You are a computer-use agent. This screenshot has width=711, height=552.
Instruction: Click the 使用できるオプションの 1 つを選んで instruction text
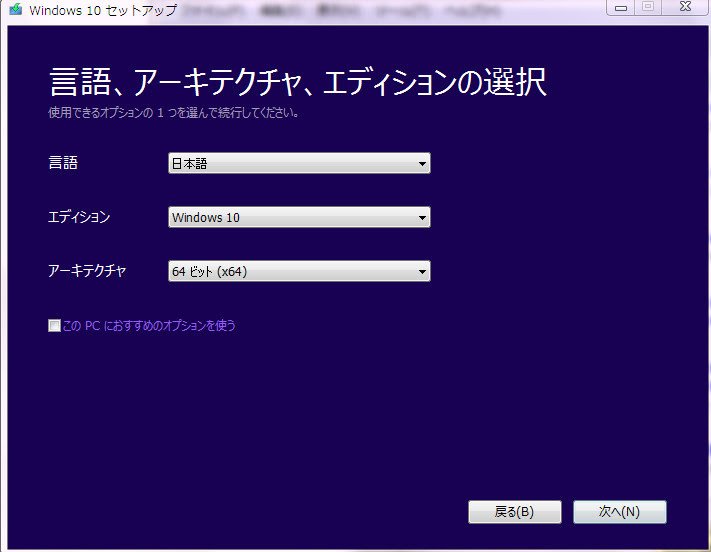coord(173,112)
